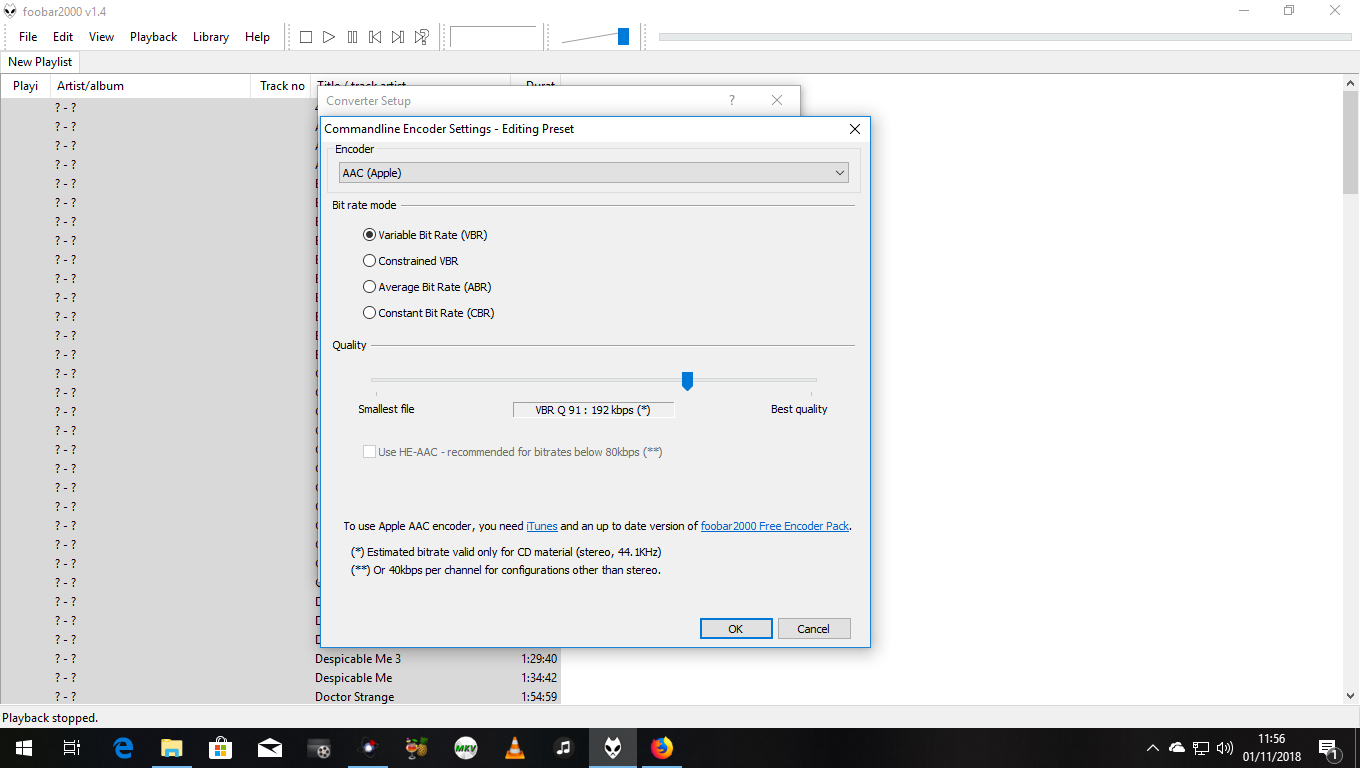Click the volume speaker tray icon
The image size is (1360, 768).
1225,747
